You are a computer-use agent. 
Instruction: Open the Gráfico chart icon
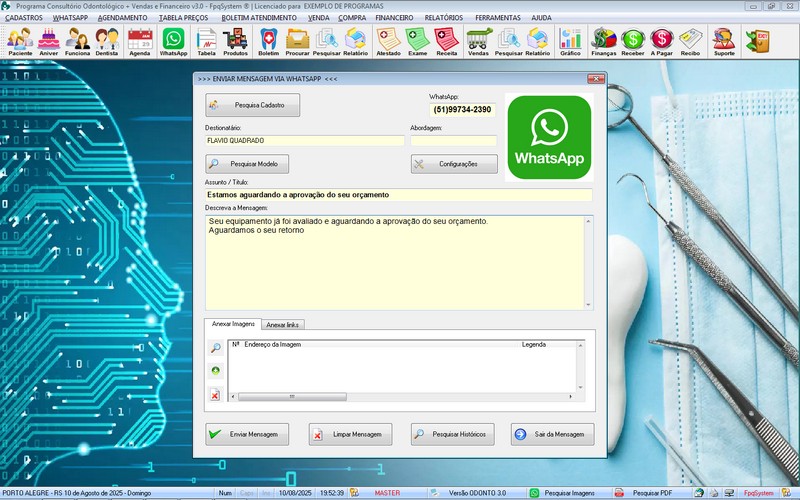click(x=570, y=40)
